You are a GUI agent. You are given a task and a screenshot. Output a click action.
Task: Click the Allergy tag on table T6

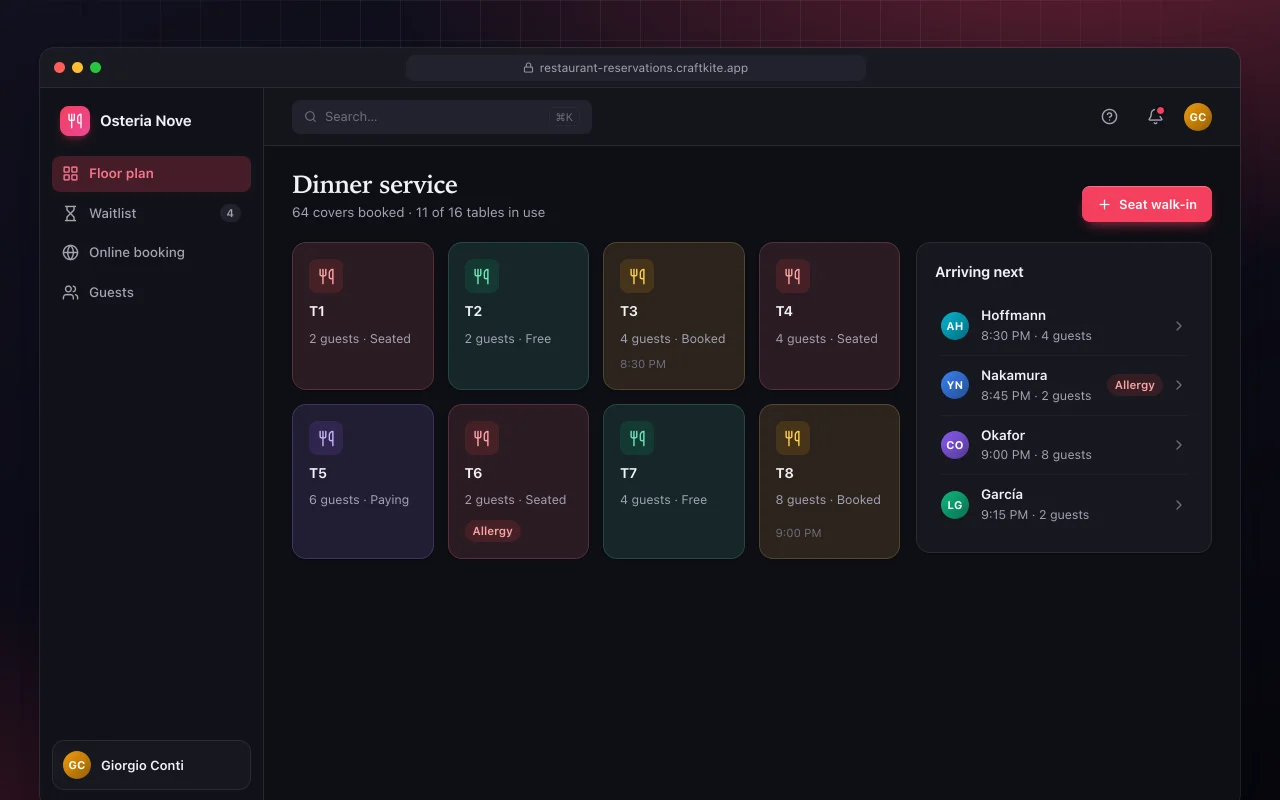tap(493, 531)
